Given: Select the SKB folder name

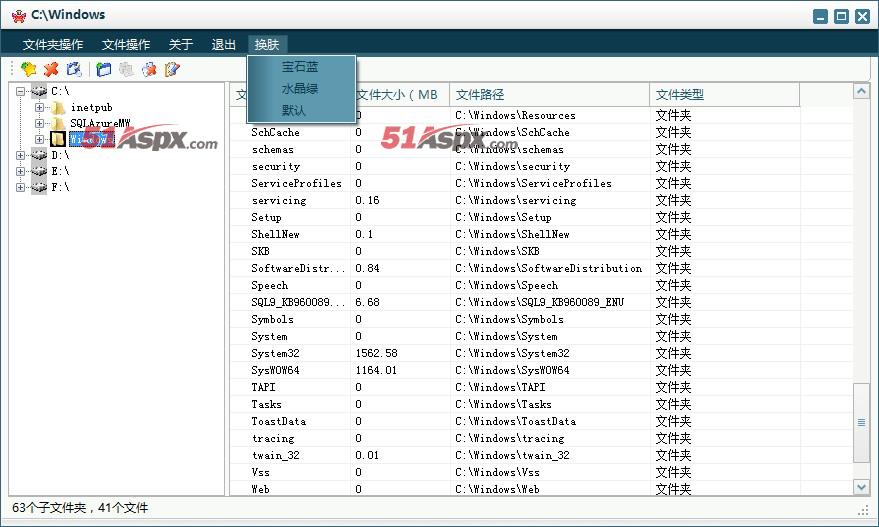Looking at the screenshot, I should 260,251.
